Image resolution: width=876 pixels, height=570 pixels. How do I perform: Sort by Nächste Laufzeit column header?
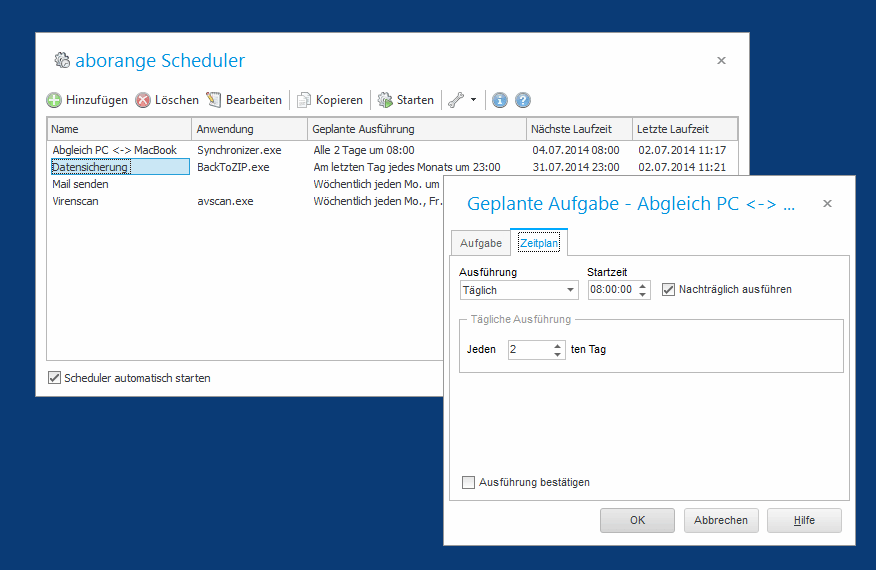point(579,129)
